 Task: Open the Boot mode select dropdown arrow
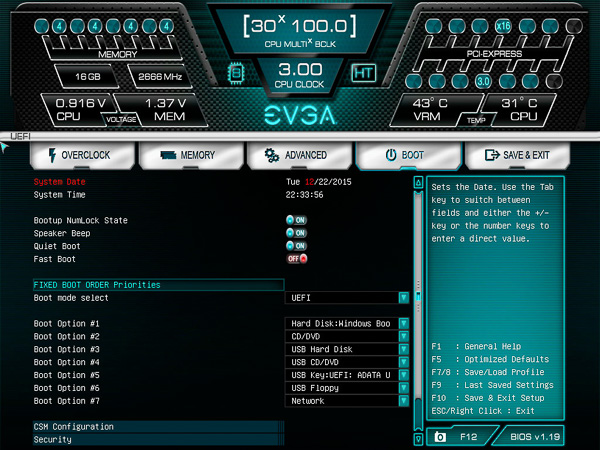point(404,298)
